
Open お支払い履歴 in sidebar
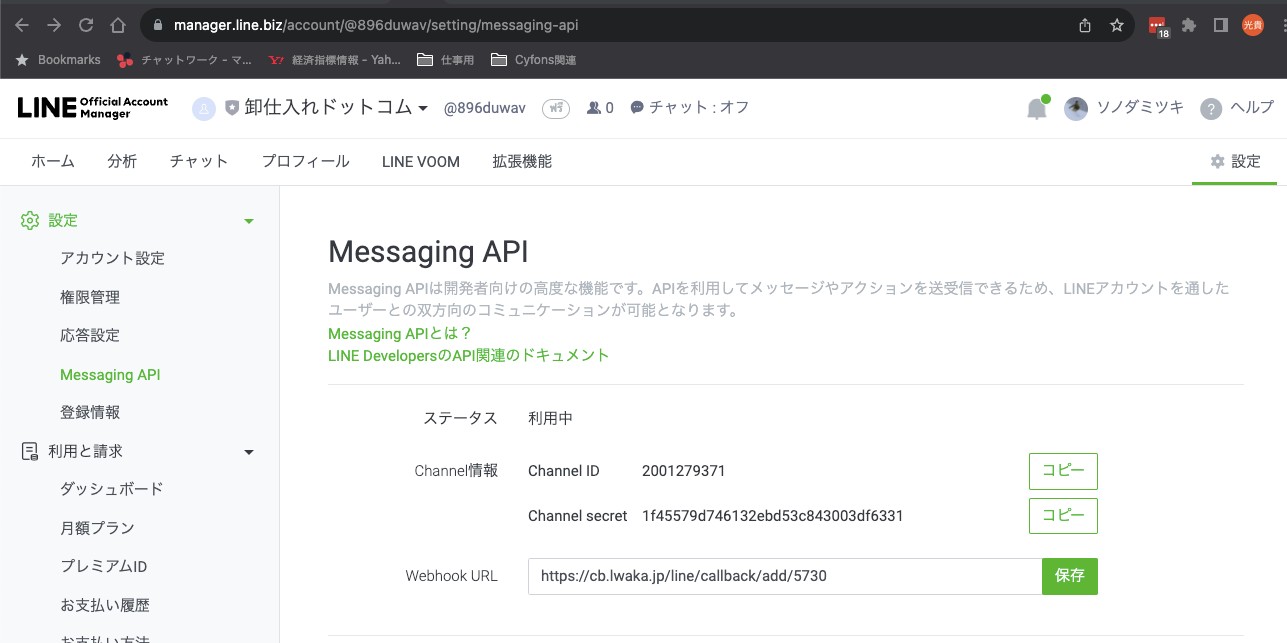[x=105, y=605]
